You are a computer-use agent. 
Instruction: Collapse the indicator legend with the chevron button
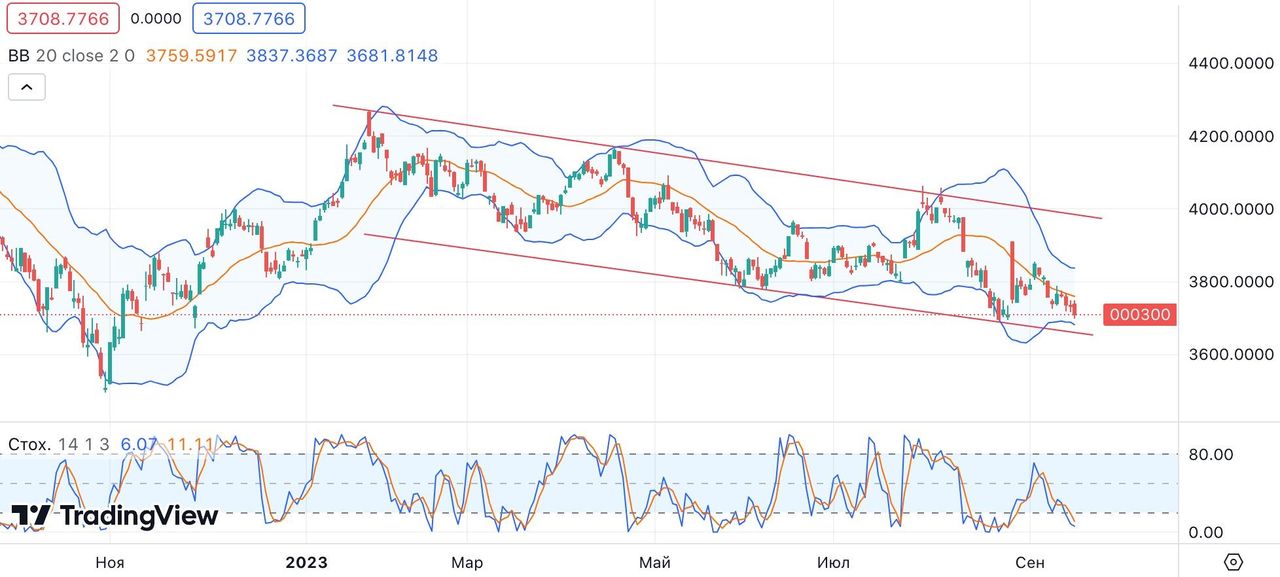click(x=26, y=88)
